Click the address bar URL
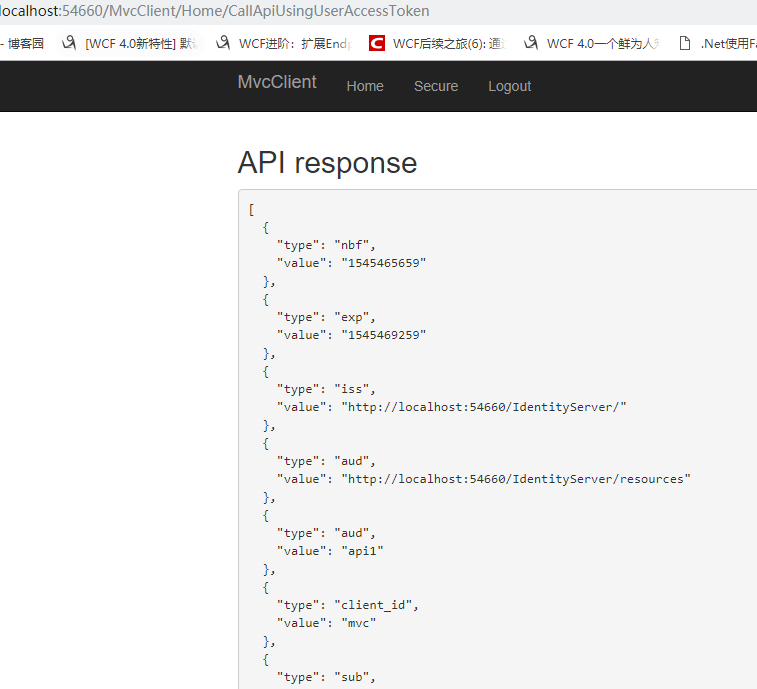The image size is (757, 689). coord(215,11)
